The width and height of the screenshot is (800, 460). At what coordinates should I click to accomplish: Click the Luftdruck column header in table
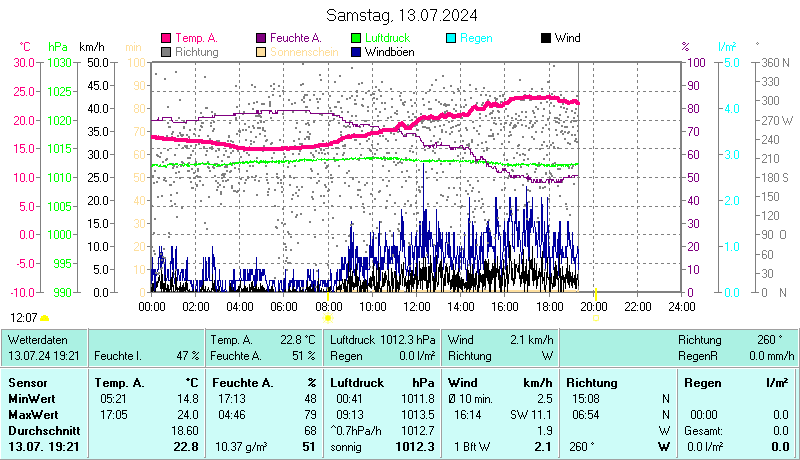point(357,382)
